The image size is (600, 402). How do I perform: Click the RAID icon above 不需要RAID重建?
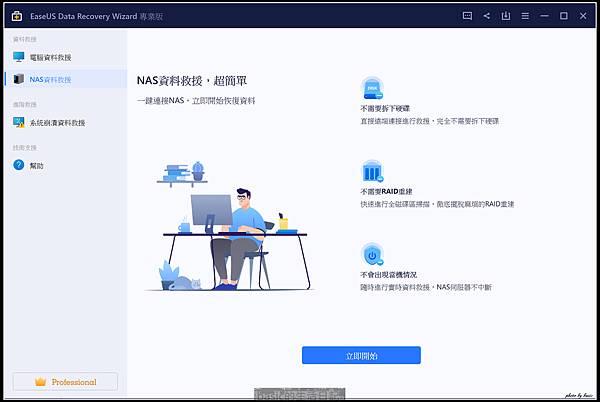(372, 171)
